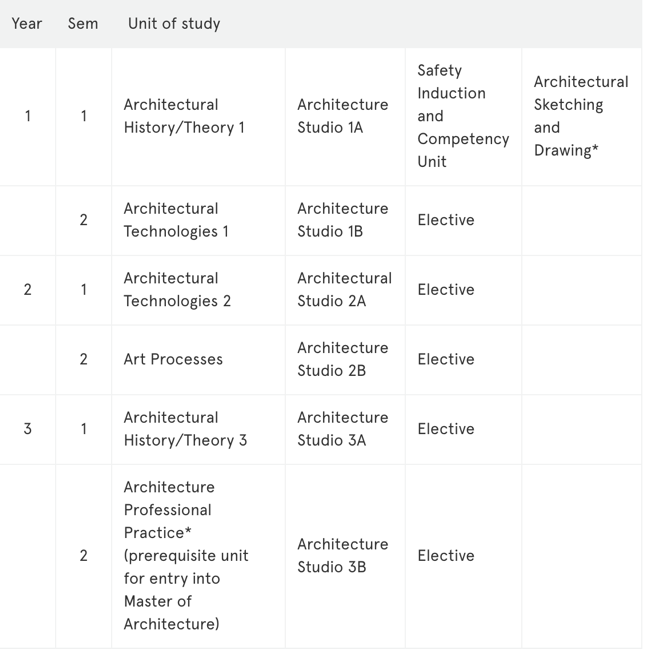Select the Elective beside Architecture Studio 3B
The width and height of the screenshot is (646, 649).
coord(446,556)
